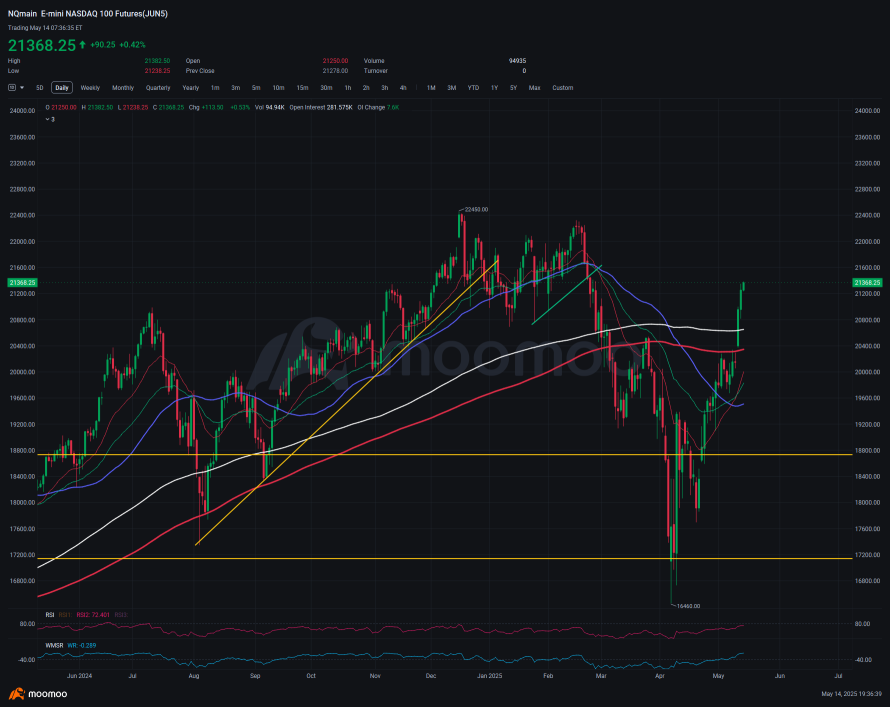Click the Prev Close value 21278.00
This screenshot has height=707, width=890.
click(x=335, y=71)
